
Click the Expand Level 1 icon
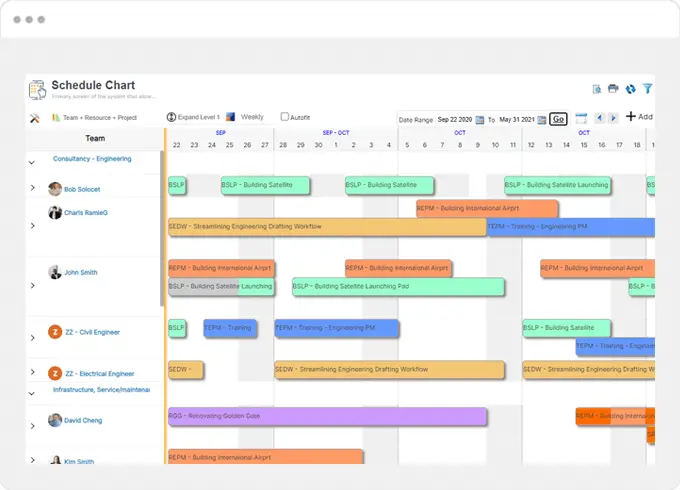(x=171, y=117)
